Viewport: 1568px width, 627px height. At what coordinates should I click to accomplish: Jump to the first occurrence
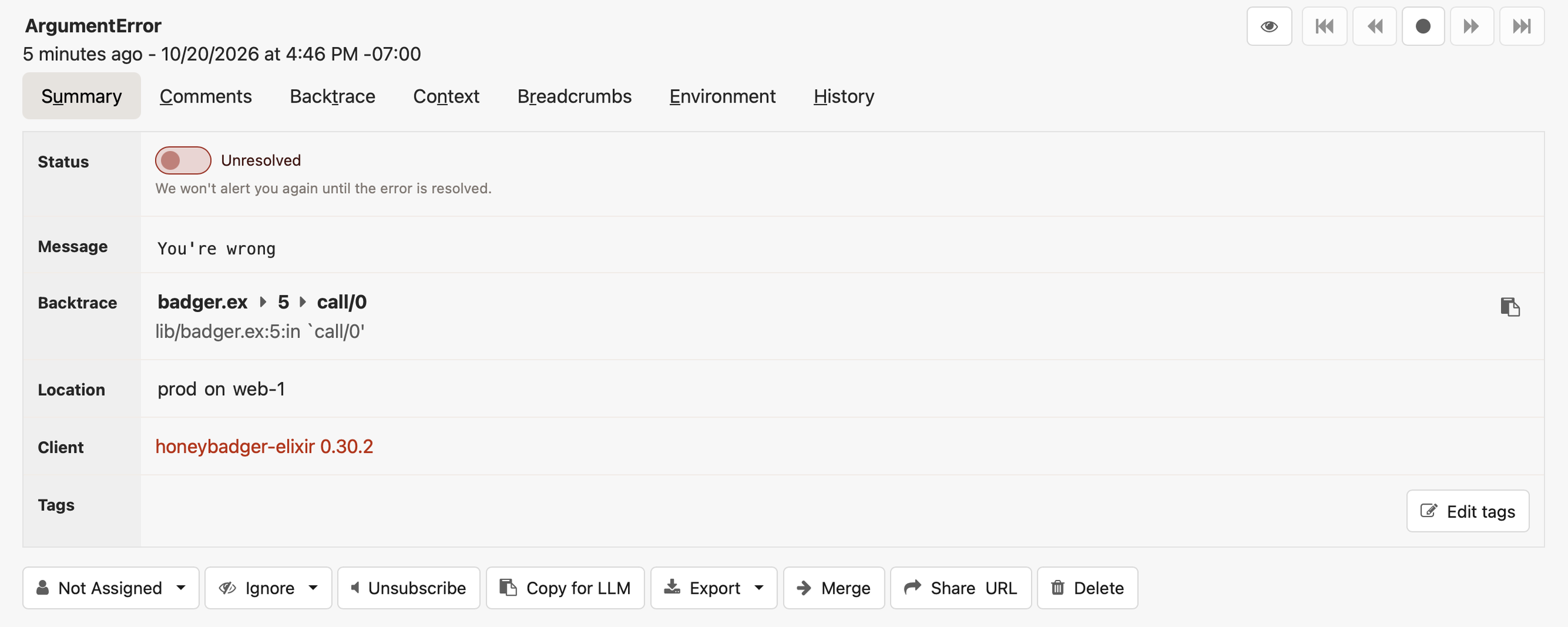1324,26
